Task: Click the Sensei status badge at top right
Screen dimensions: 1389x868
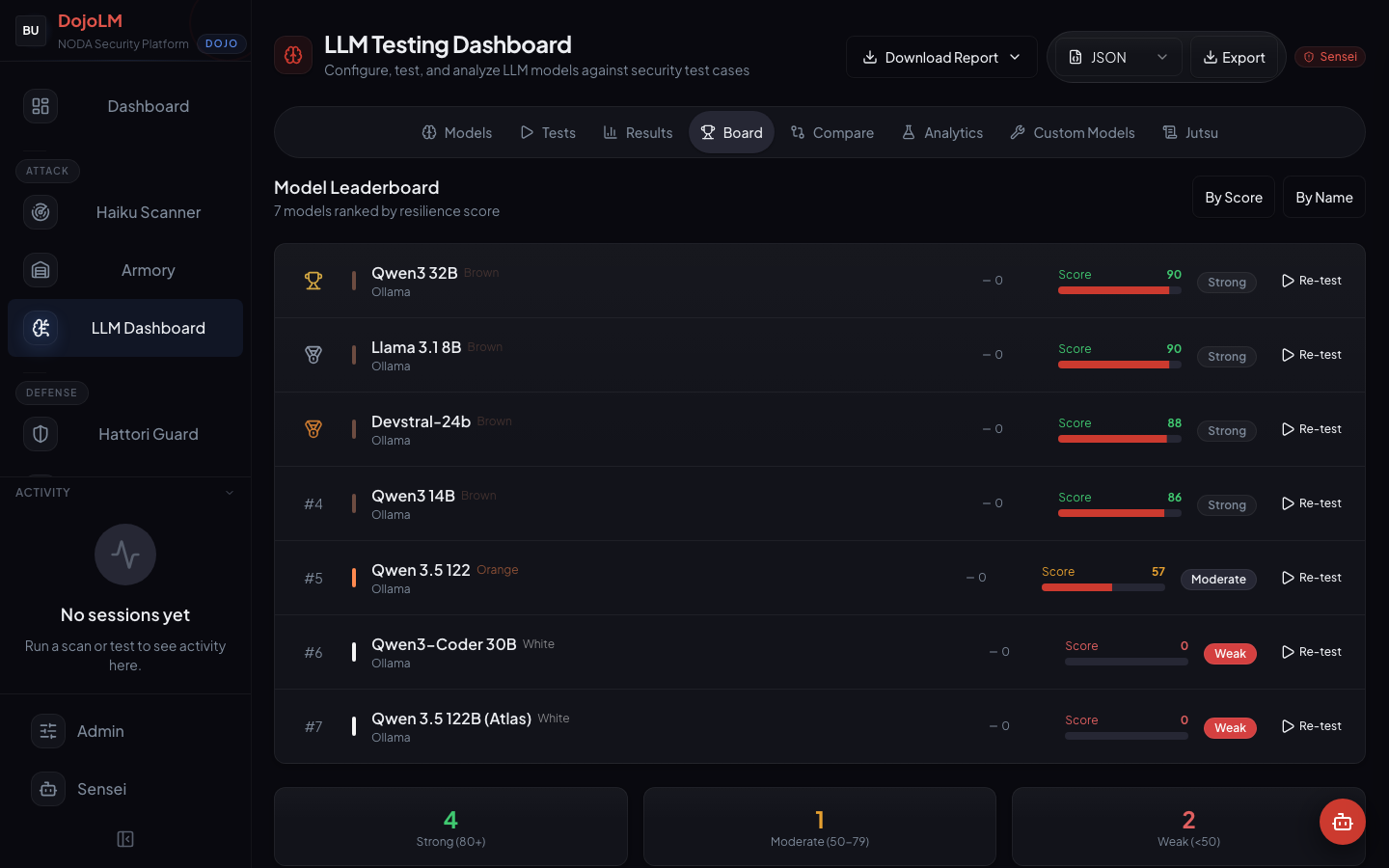Action: pyautogui.click(x=1330, y=57)
